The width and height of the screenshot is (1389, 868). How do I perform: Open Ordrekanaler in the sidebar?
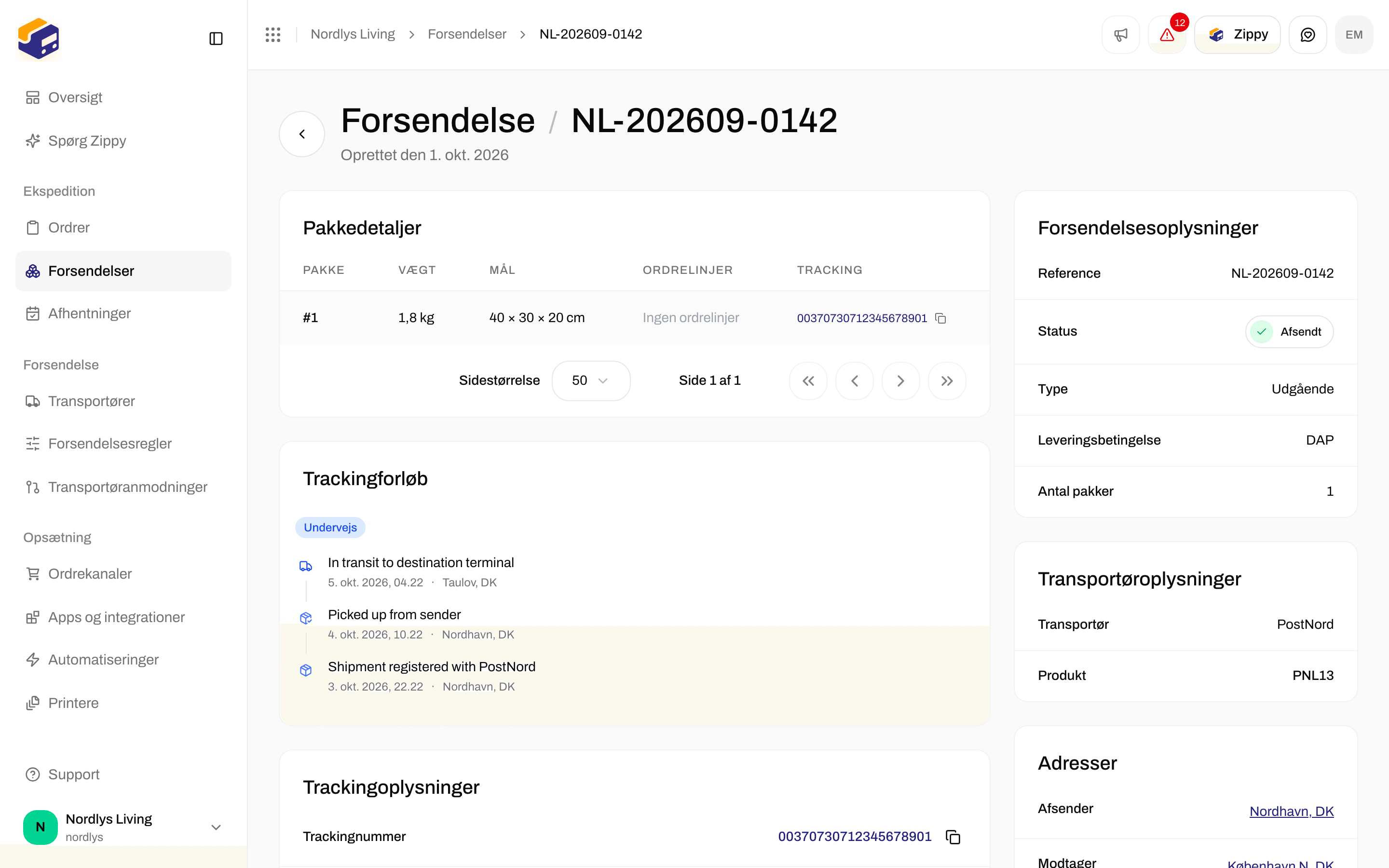point(123,574)
